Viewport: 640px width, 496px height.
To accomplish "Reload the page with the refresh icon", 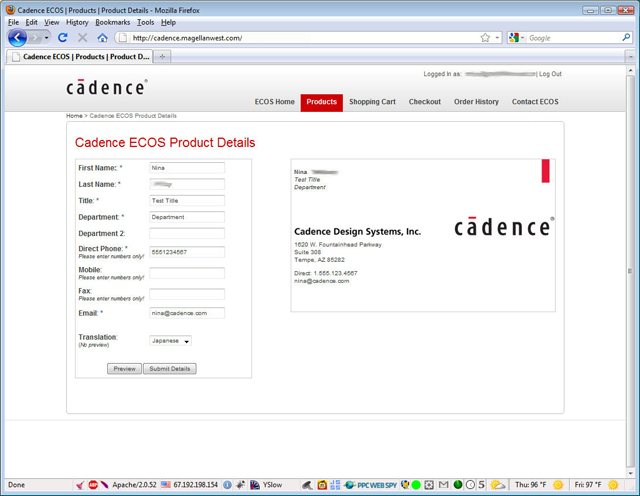I will (x=62, y=38).
